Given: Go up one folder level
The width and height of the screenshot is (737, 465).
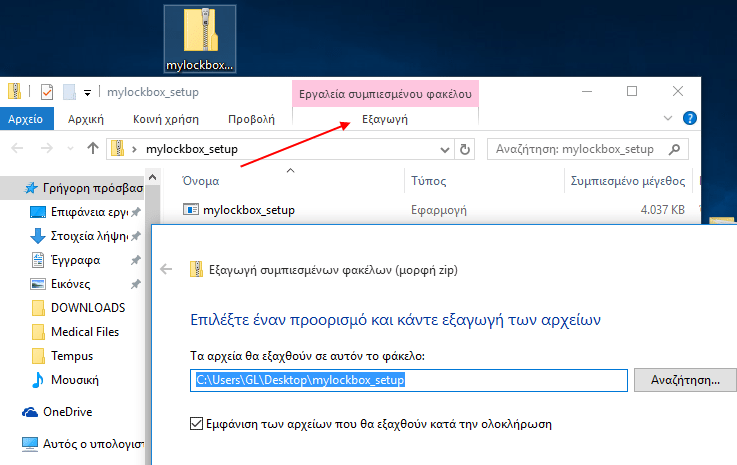Looking at the screenshot, I should 93,149.
